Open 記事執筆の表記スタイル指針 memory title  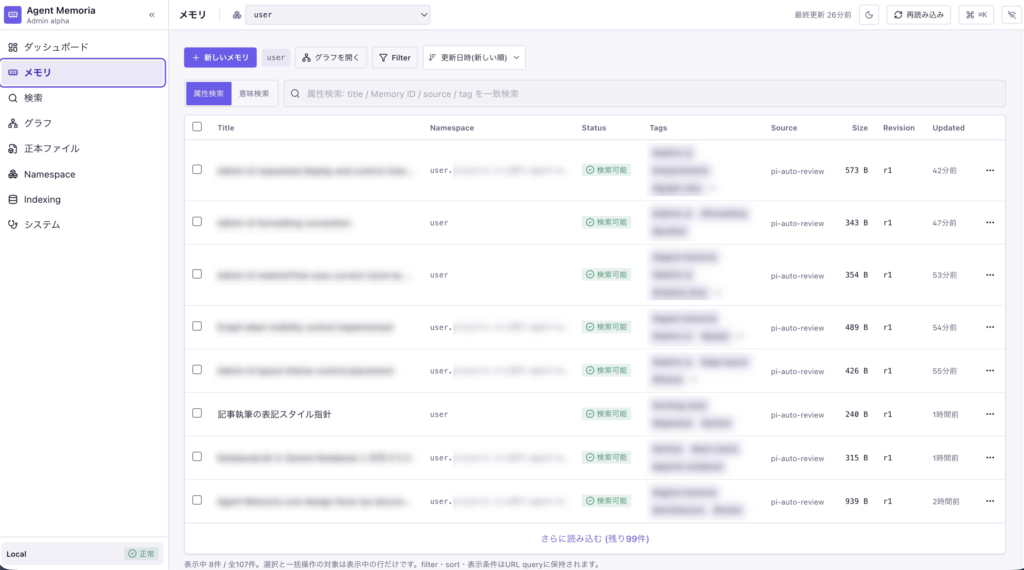[274, 414]
